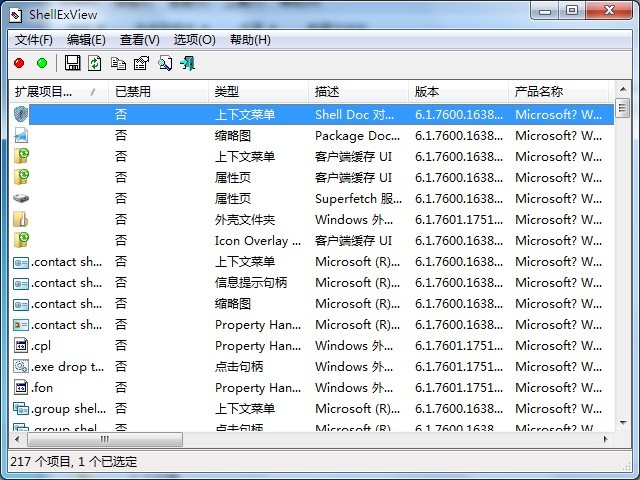Sort by the 已禁用 column header

(x=133, y=92)
